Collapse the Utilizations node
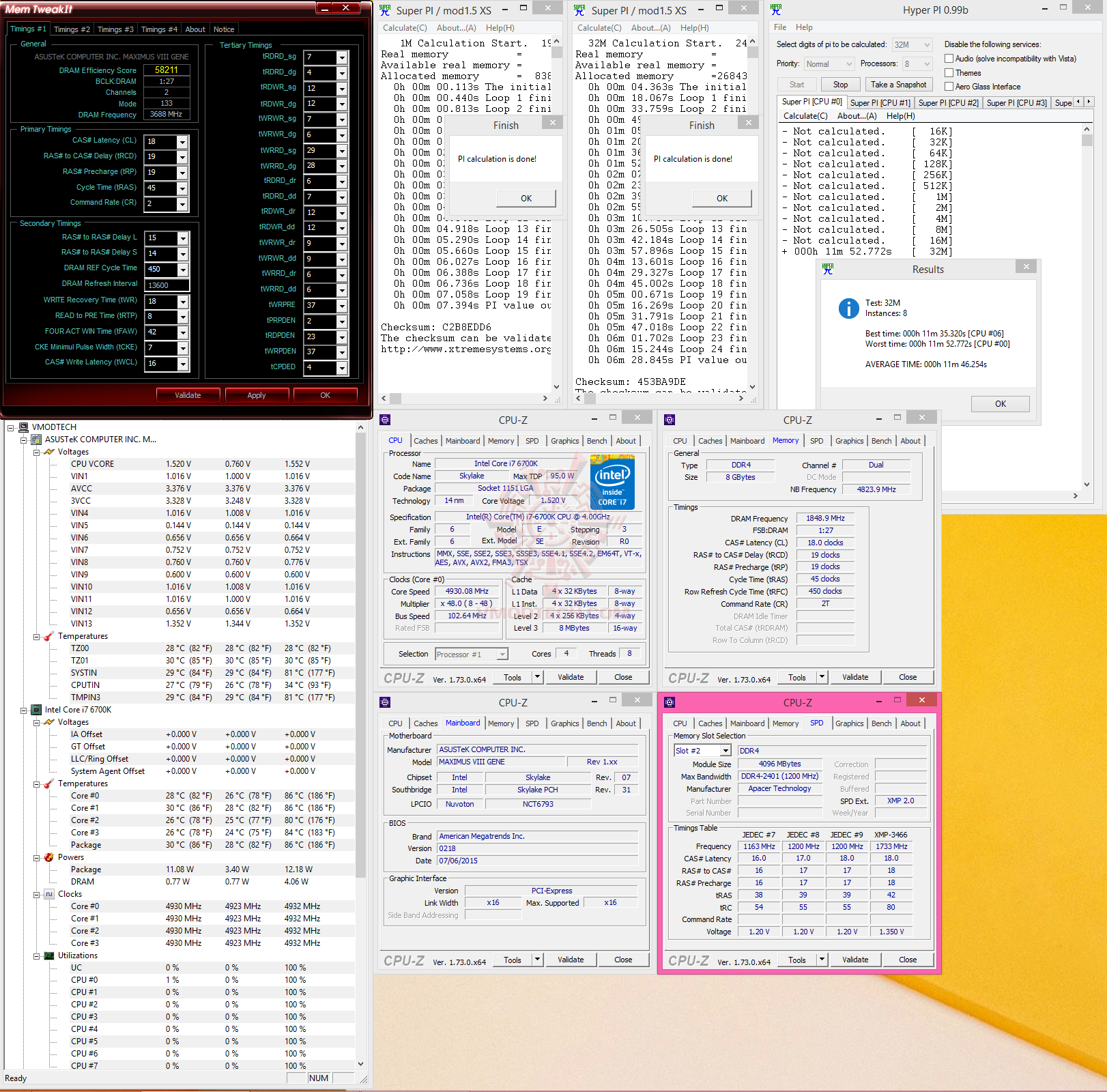This screenshot has width=1107, height=1092. pos(36,956)
